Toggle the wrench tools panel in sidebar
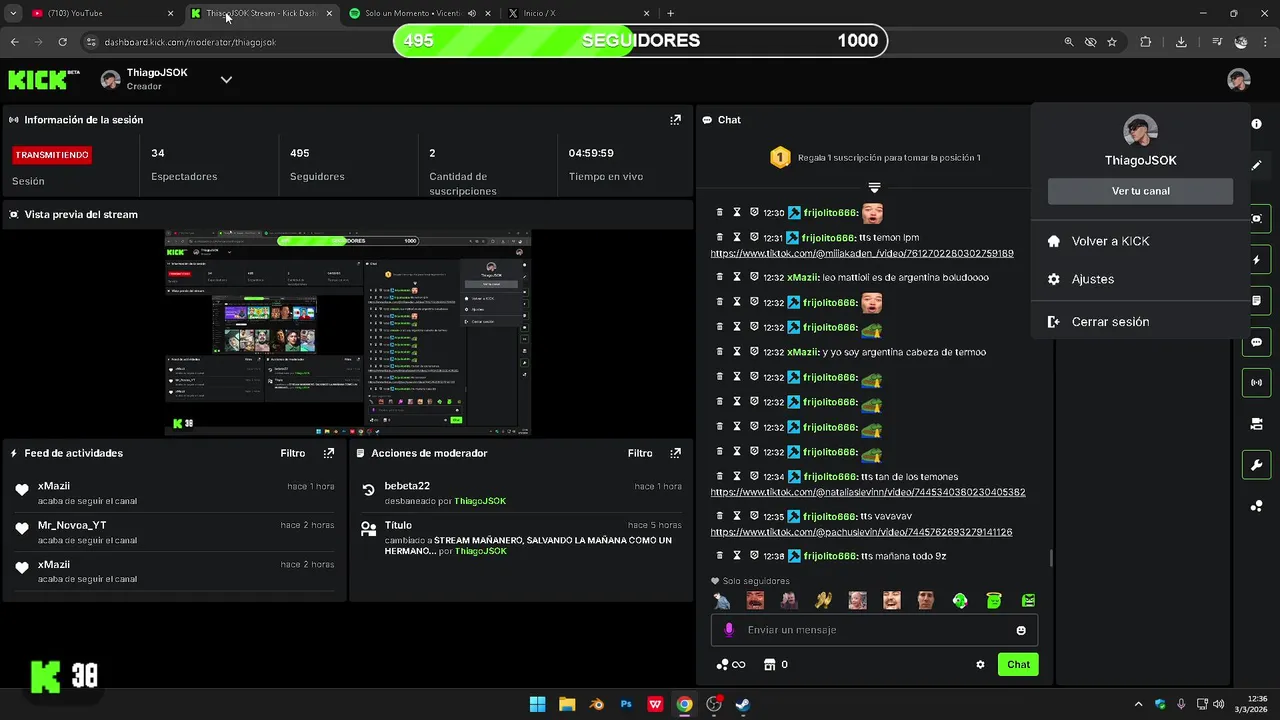 coord(1257,466)
